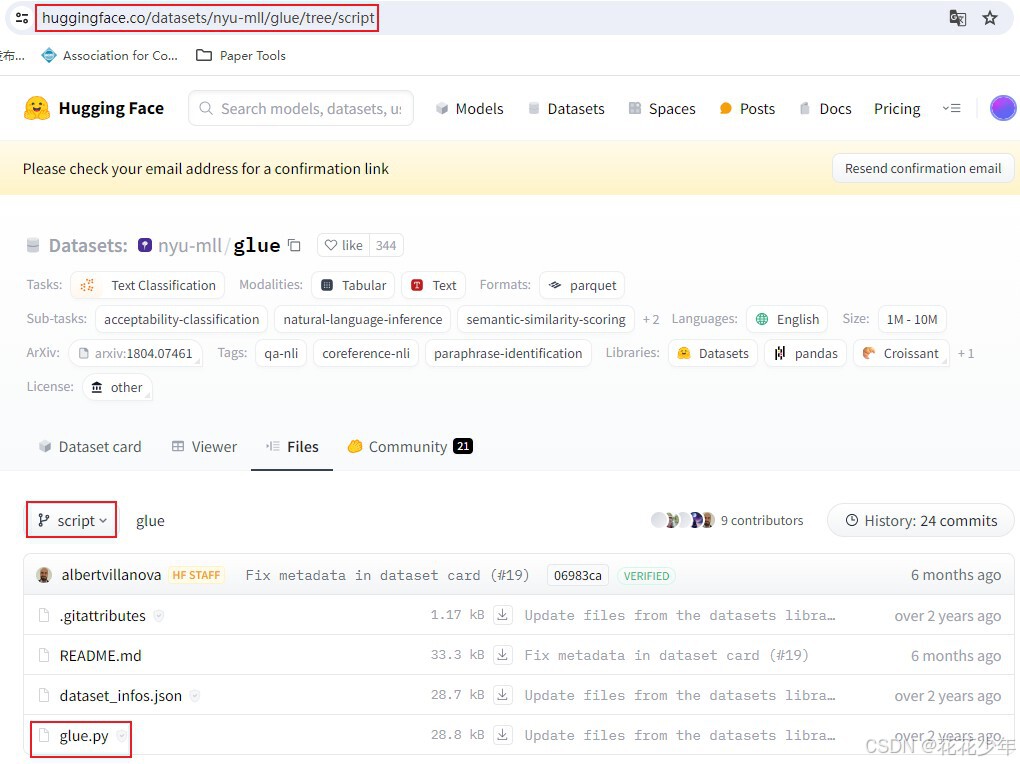Click the Text modality tag
Screen dimensions: 1020x764
pos(433,285)
